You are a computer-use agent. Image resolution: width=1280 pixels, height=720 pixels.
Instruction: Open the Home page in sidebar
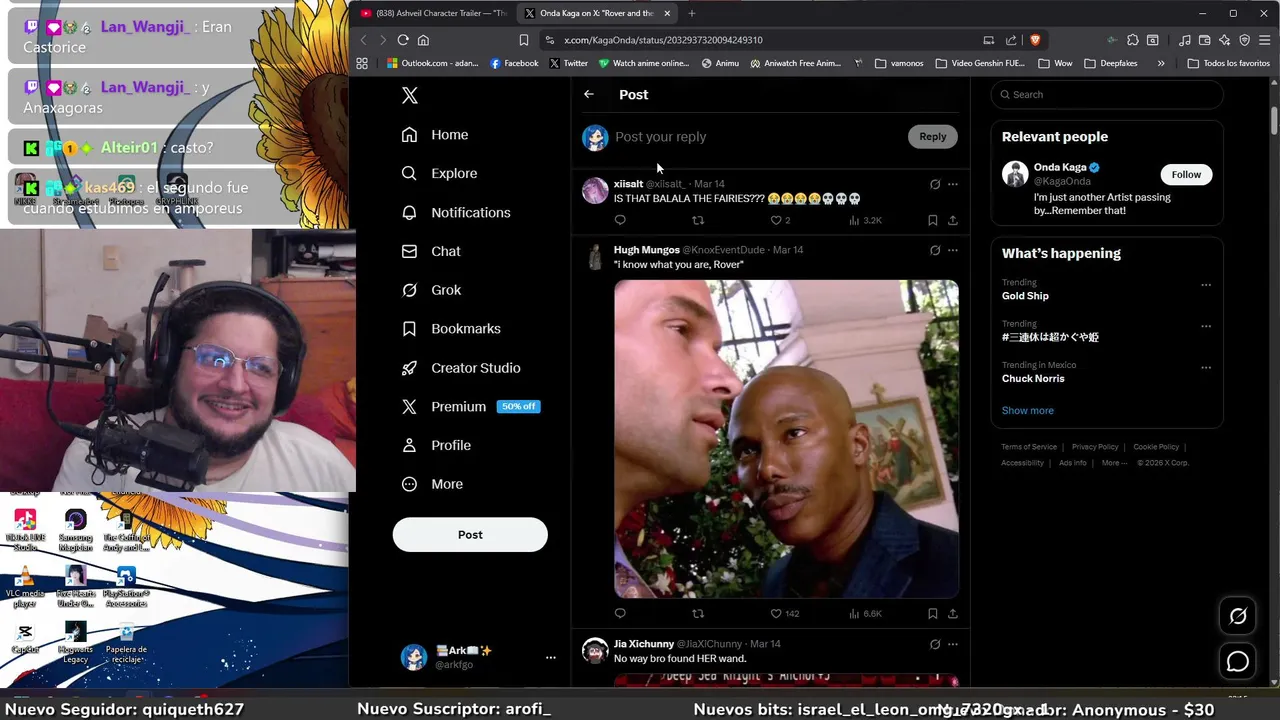click(434, 135)
